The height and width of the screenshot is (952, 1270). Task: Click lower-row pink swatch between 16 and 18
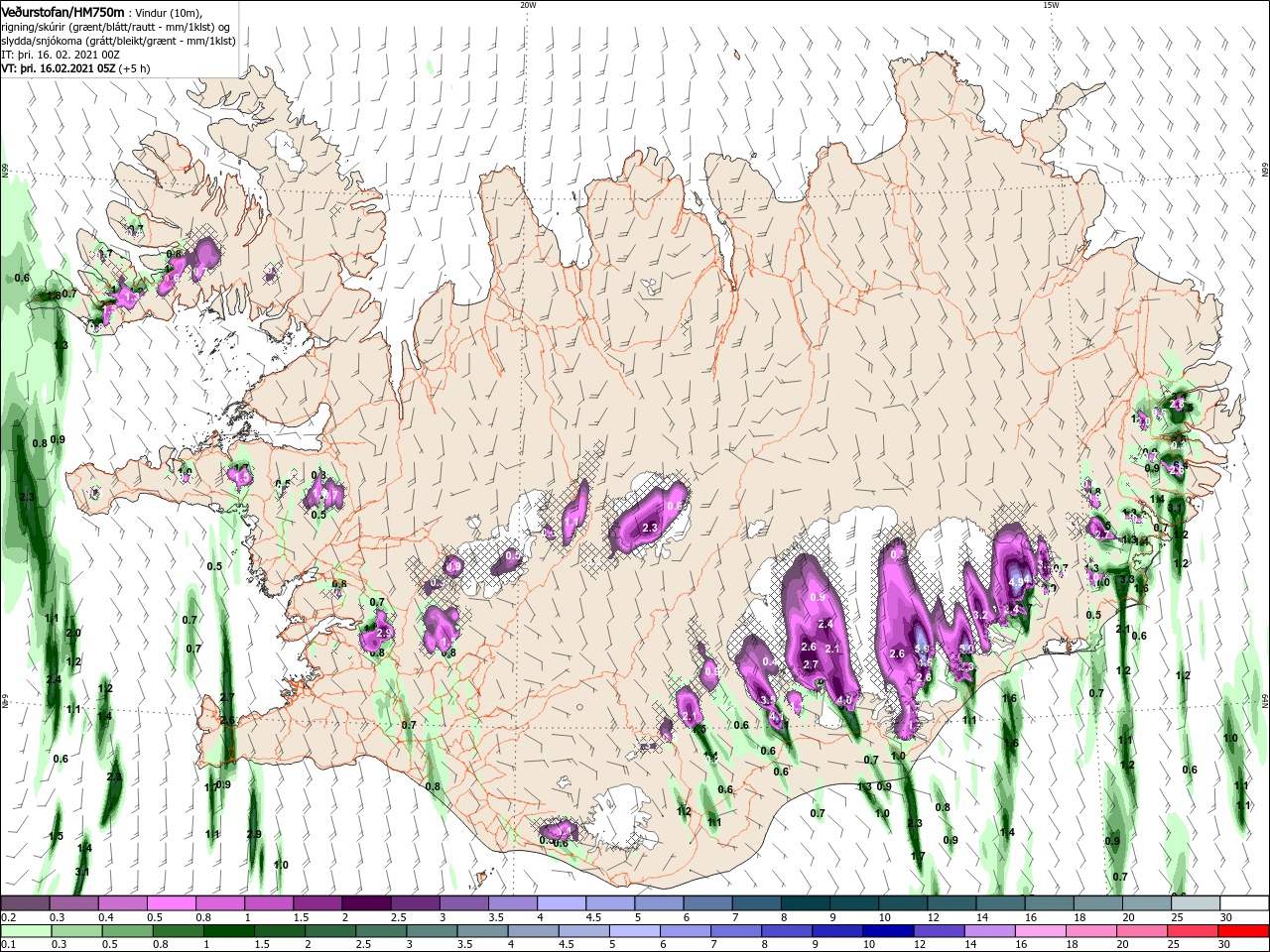pos(1040,931)
